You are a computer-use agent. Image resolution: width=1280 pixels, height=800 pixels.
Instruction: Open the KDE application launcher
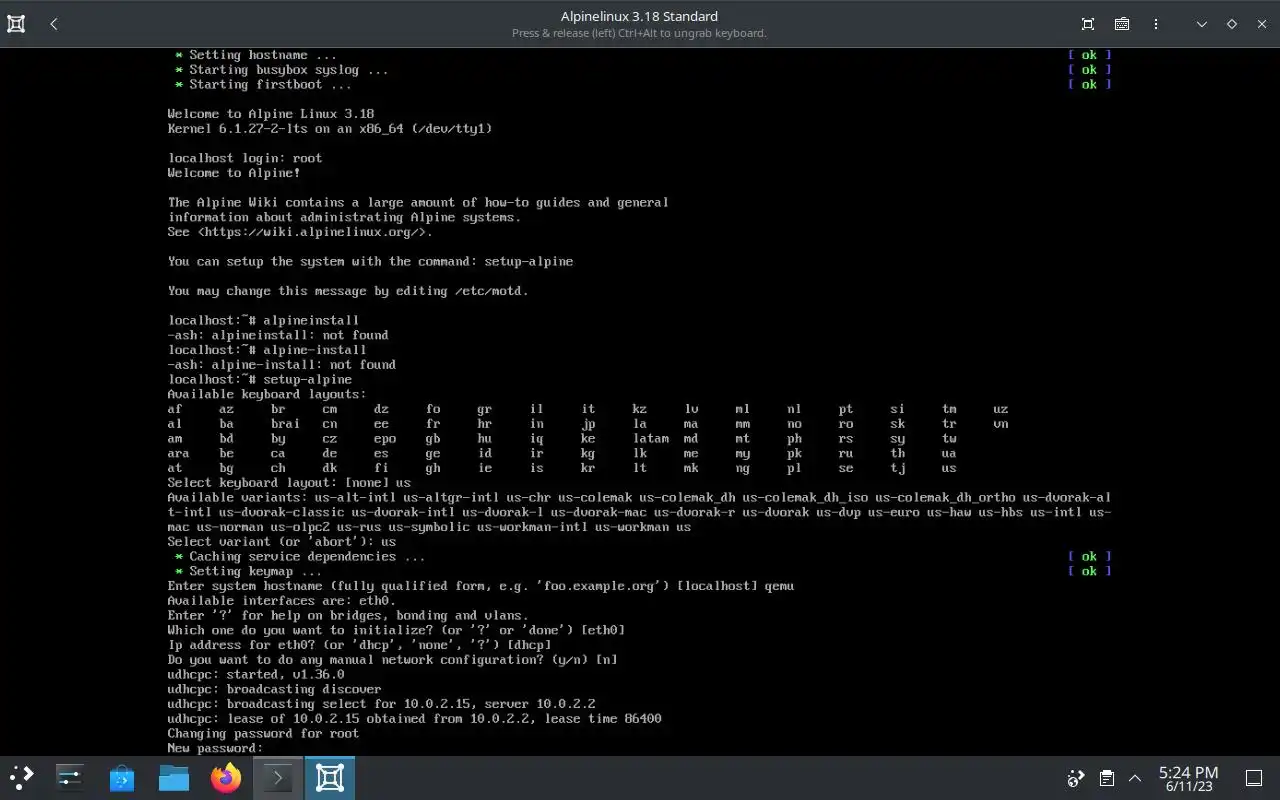pos(22,777)
